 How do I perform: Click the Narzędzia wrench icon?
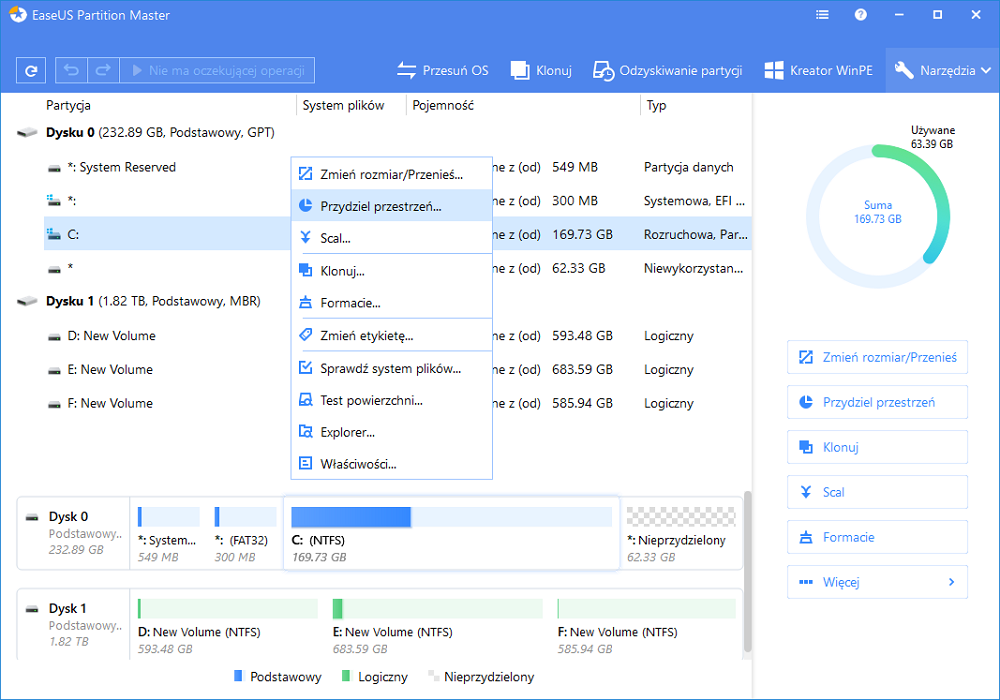(904, 70)
